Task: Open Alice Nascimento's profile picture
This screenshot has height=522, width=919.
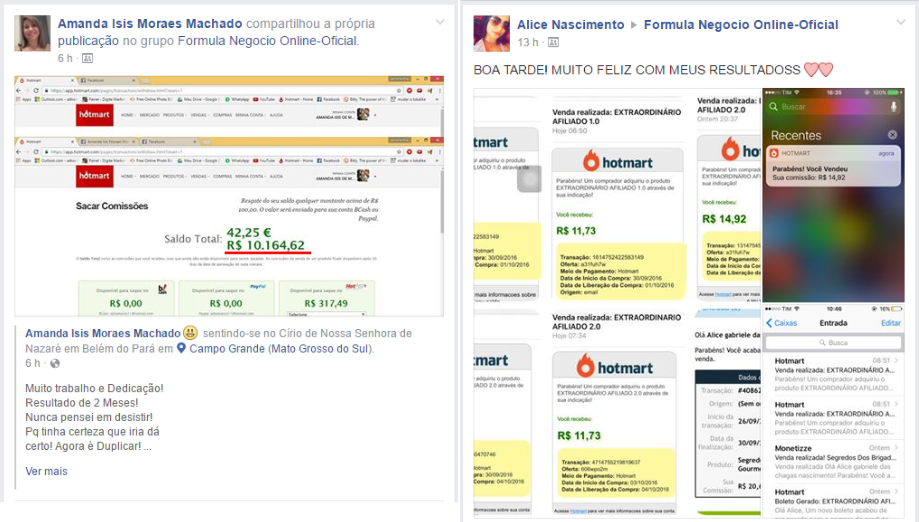Action: (x=492, y=34)
